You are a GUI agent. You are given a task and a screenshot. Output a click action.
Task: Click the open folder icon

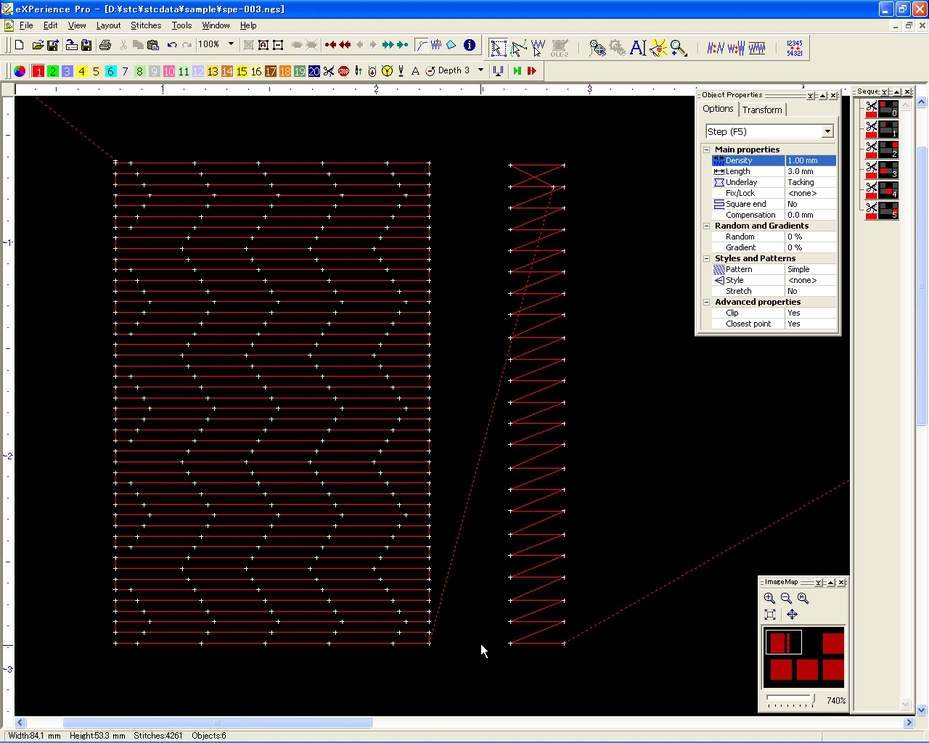[37, 45]
